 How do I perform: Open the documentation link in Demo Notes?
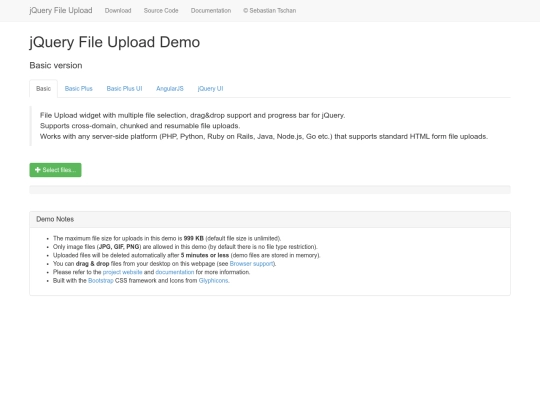175,272
